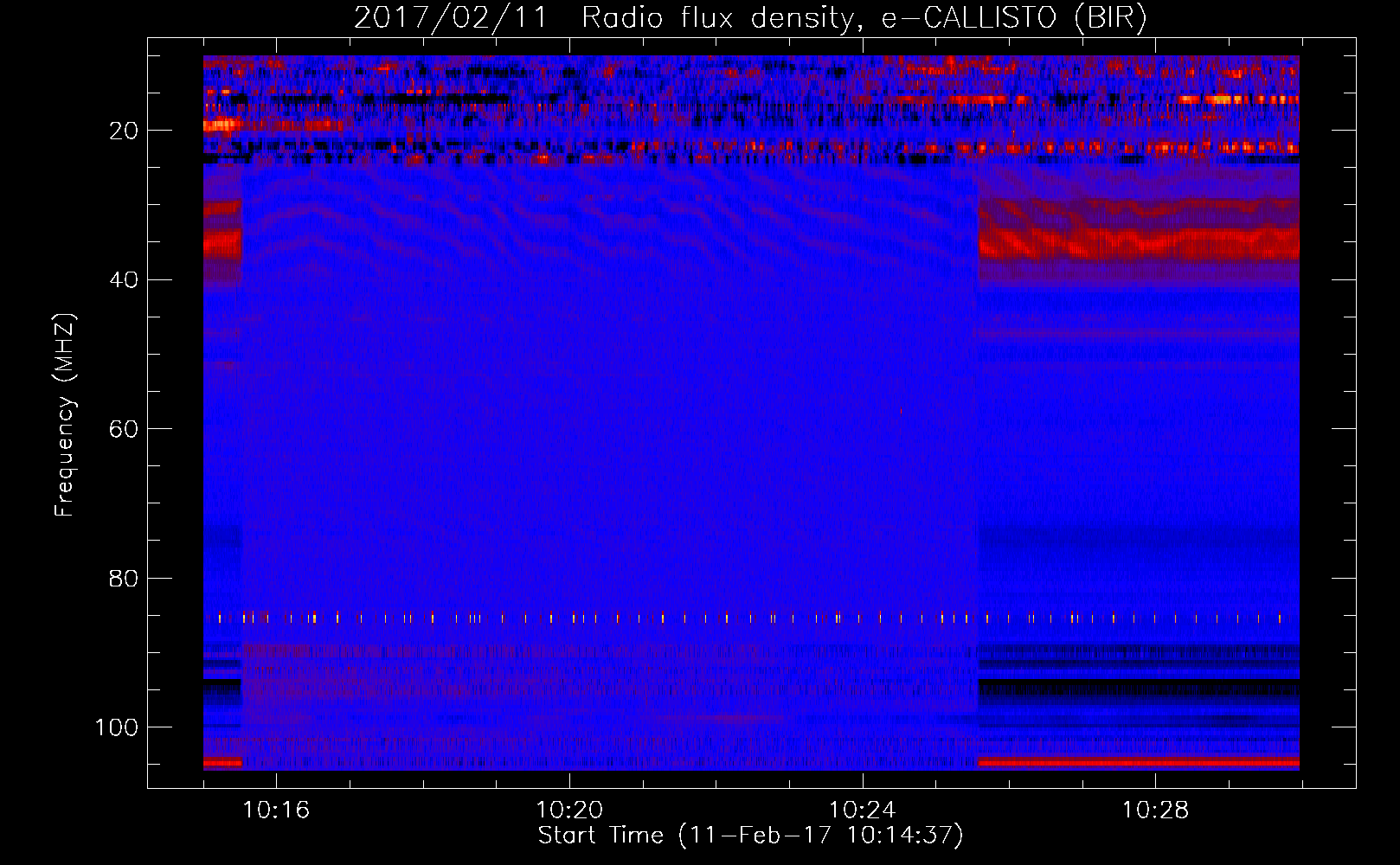Click the '20' frequency tick label
Viewport: 1400px width, 865px height.
click(125, 131)
